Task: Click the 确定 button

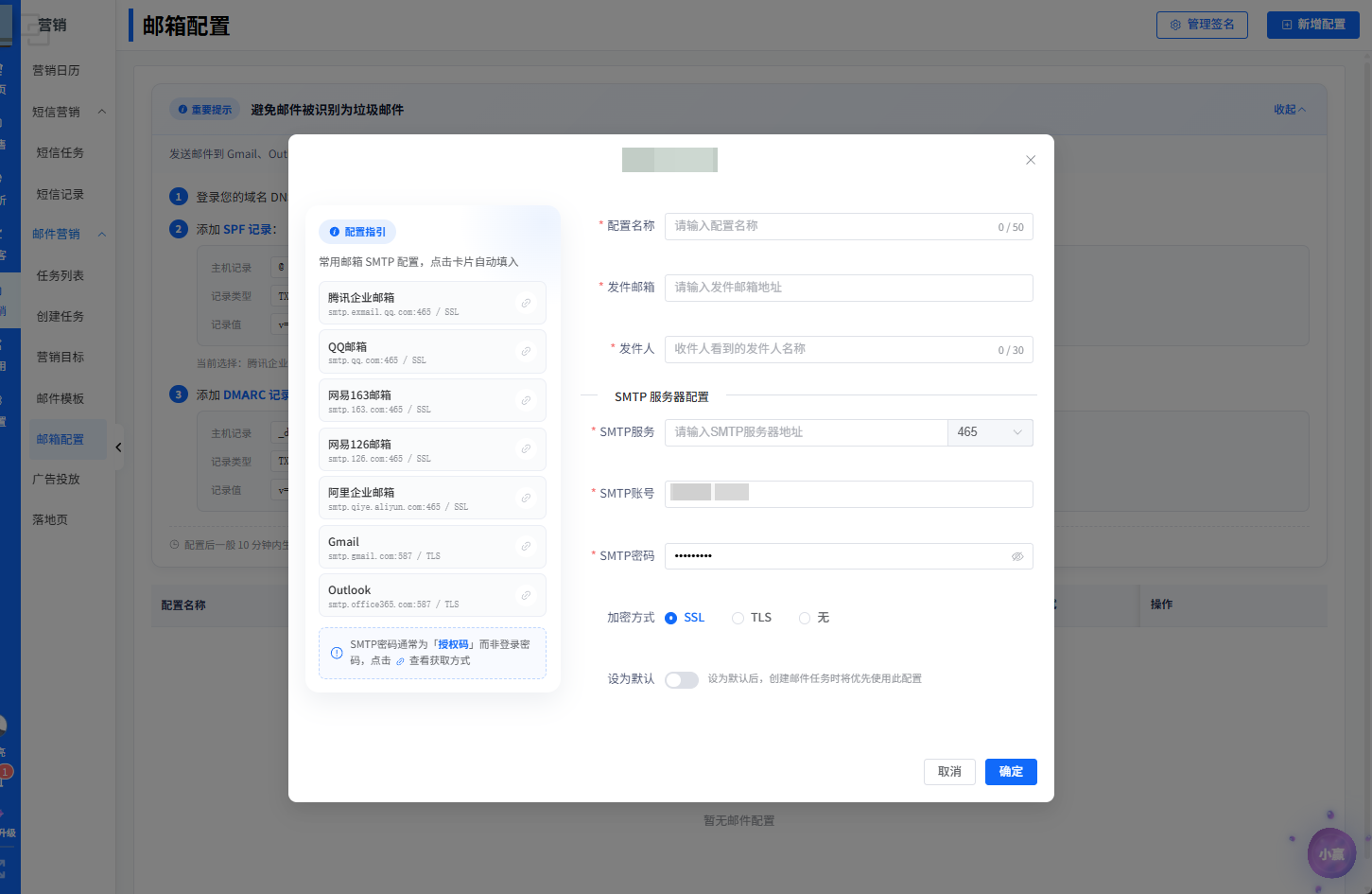Action: click(x=1011, y=772)
